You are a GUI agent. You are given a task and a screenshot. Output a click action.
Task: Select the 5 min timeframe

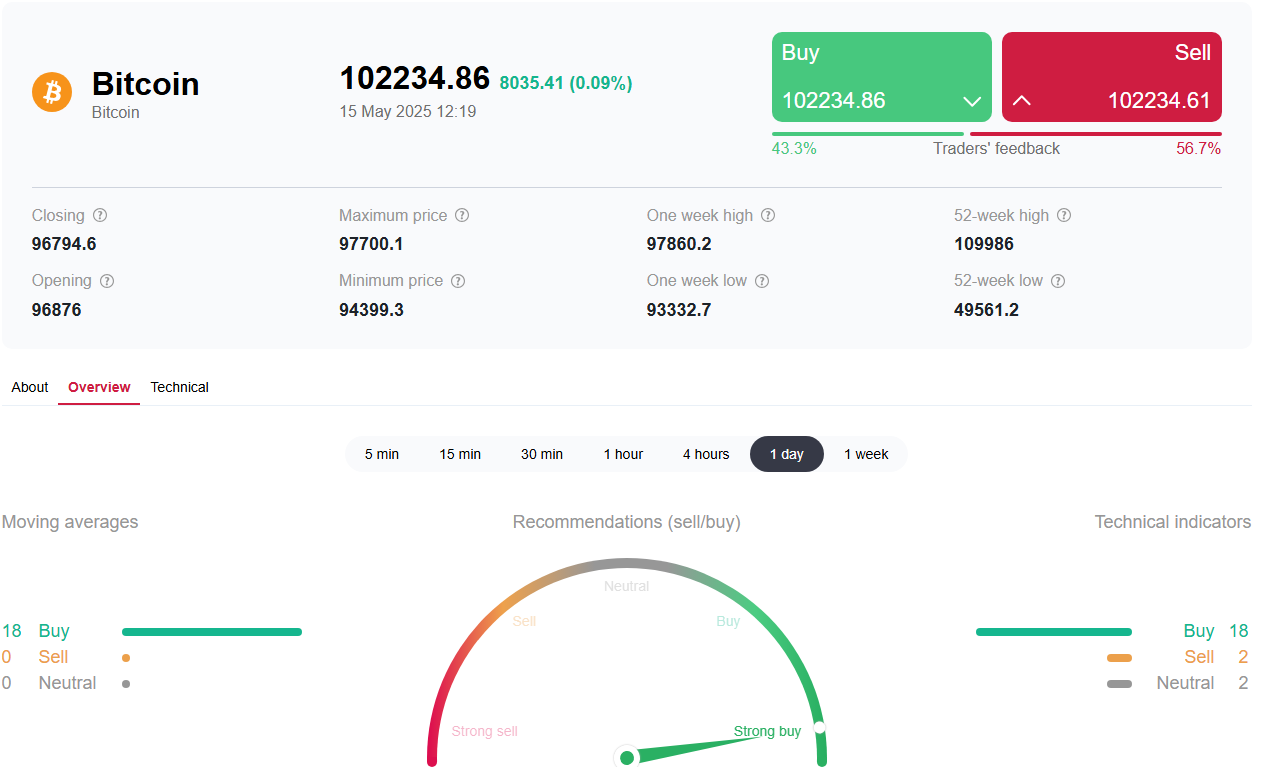[382, 454]
